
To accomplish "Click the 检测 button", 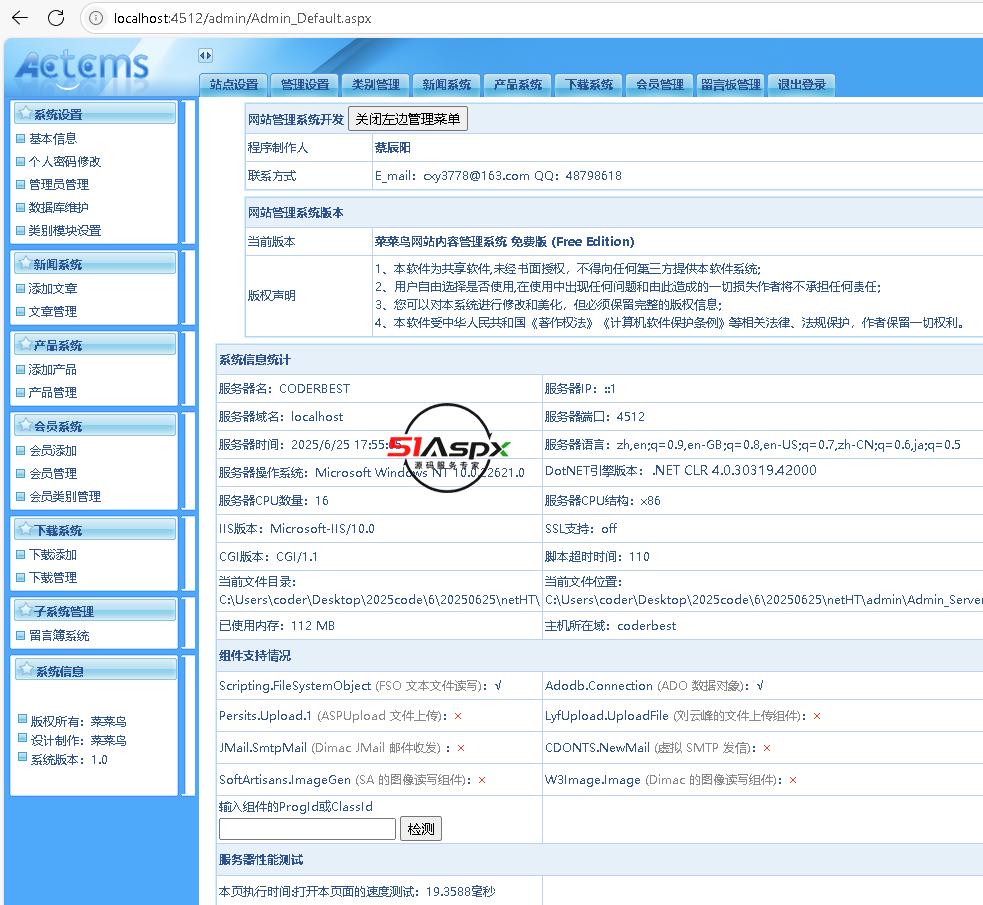I will (421, 829).
